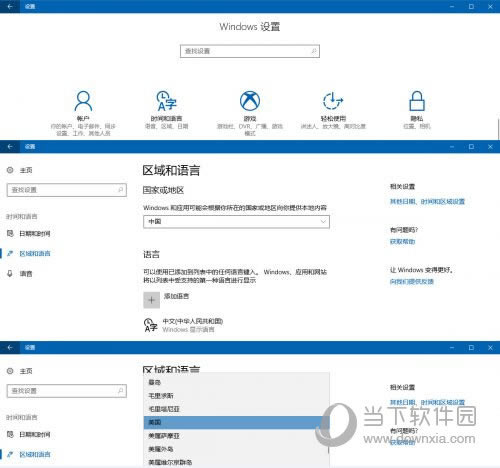Click the 语音 microphone icon in the sidebar
The width and height of the screenshot is (500, 468).
pyautogui.click(x=10, y=274)
